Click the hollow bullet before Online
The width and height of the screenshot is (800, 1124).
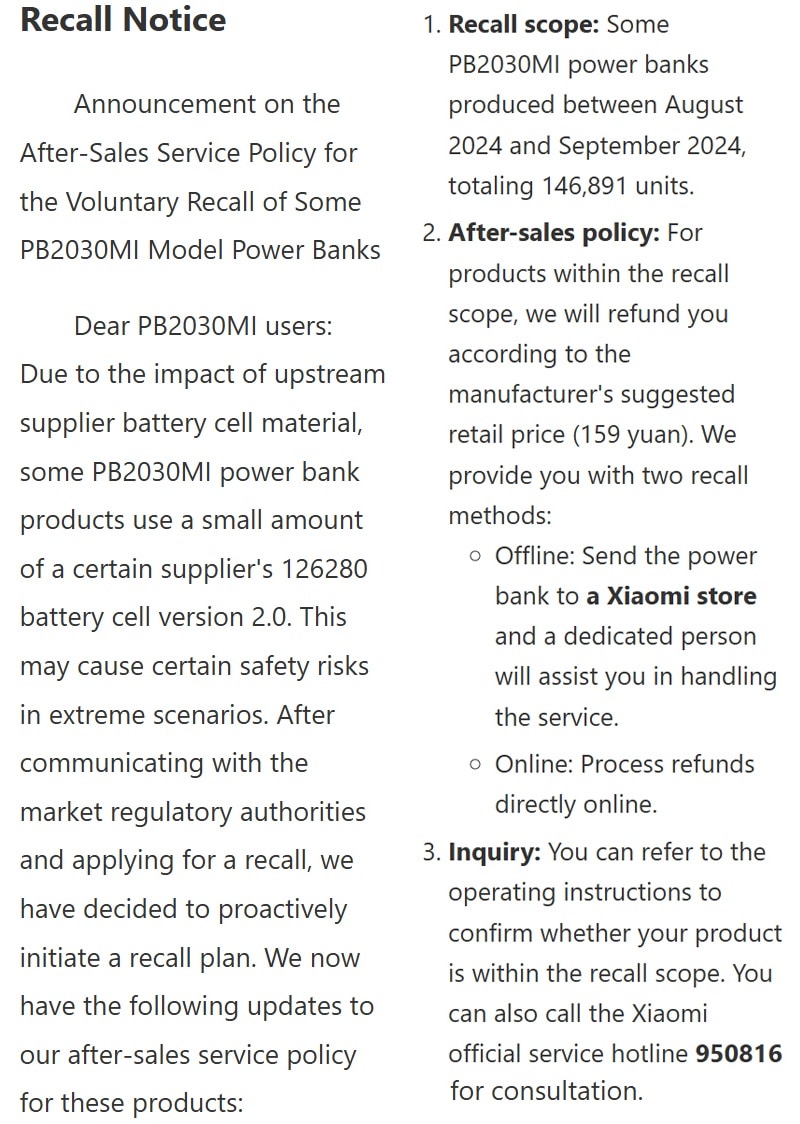coord(475,765)
